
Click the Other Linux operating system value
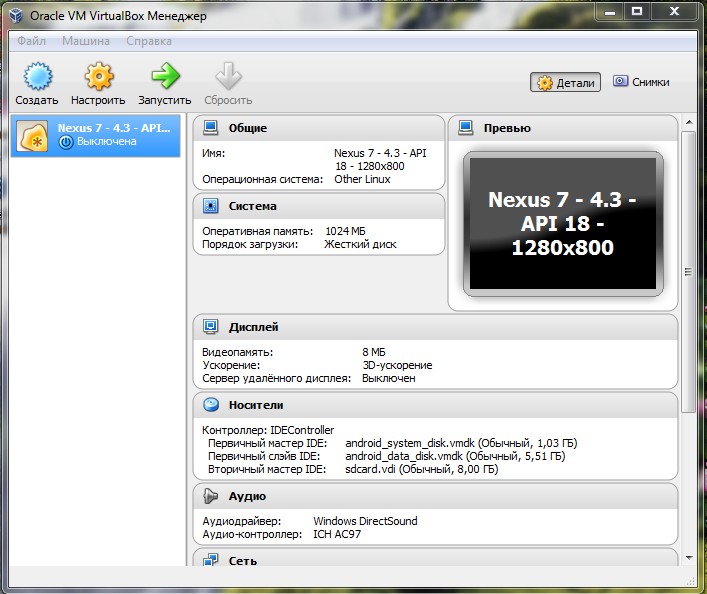[x=362, y=179]
